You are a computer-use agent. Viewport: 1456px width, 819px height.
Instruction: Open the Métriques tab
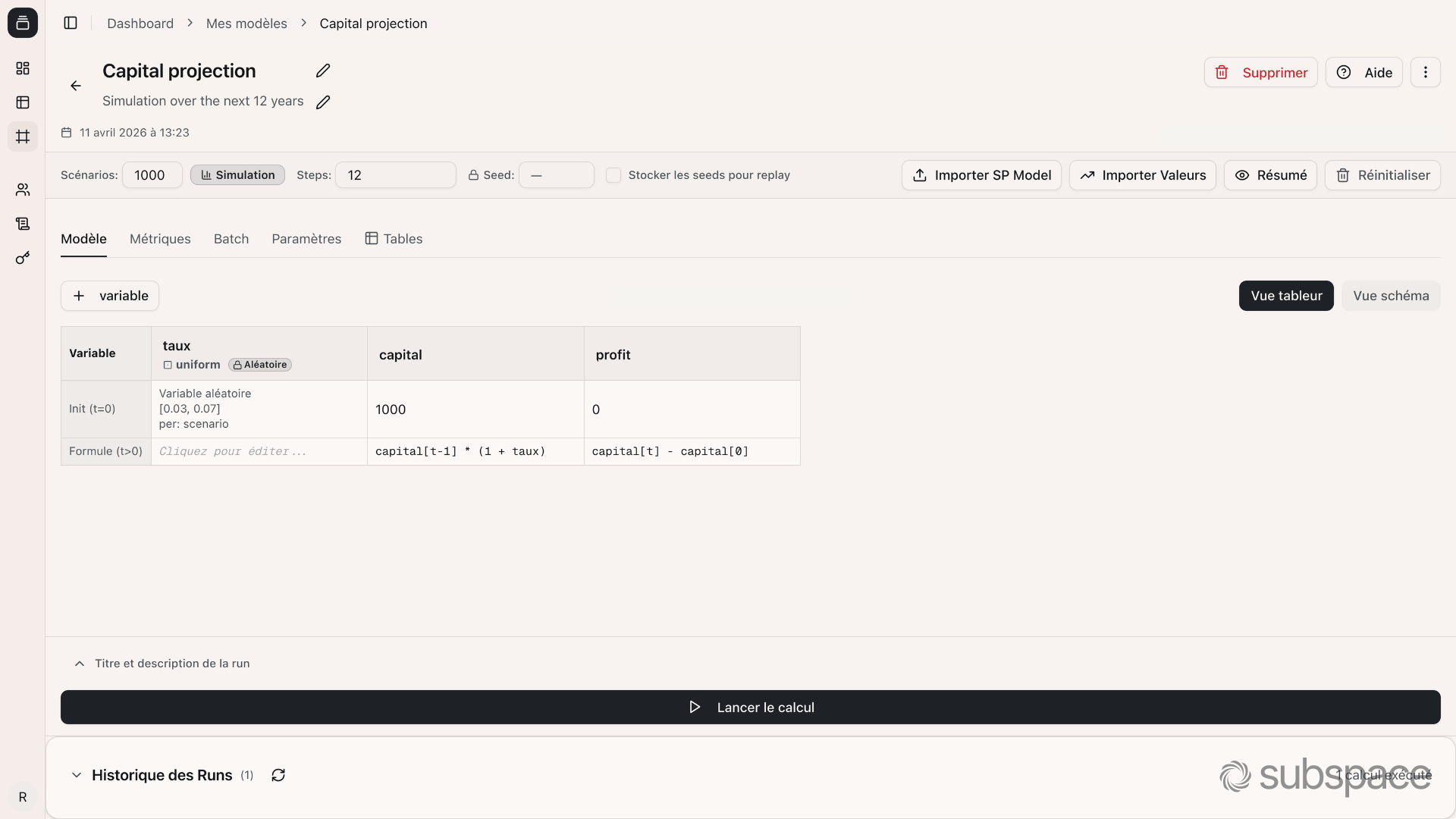[160, 239]
